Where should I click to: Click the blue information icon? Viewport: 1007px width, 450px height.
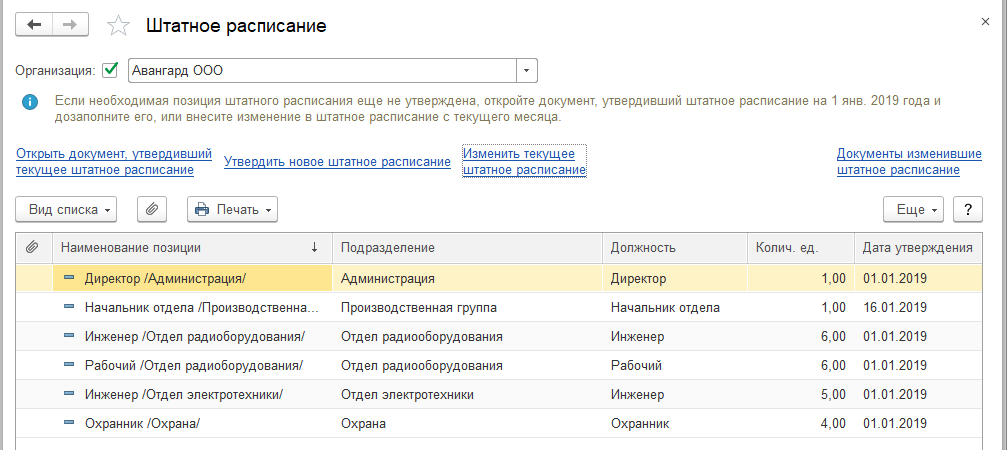(31, 102)
